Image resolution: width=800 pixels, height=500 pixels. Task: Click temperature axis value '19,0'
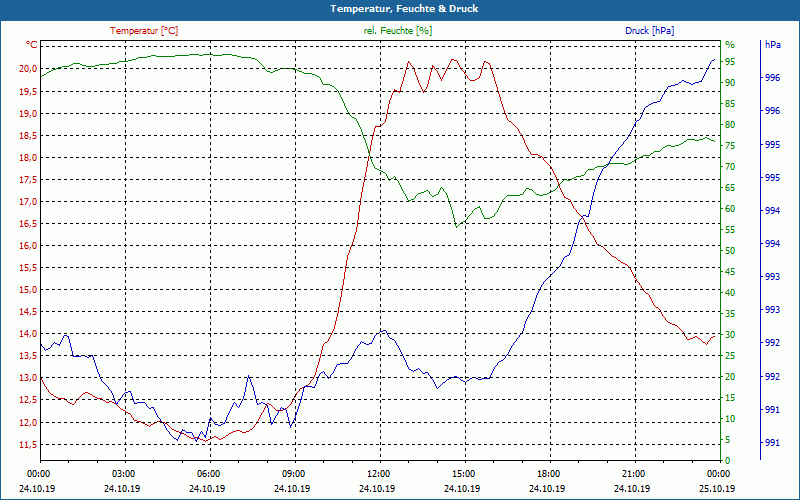pyautogui.click(x=28, y=113)
